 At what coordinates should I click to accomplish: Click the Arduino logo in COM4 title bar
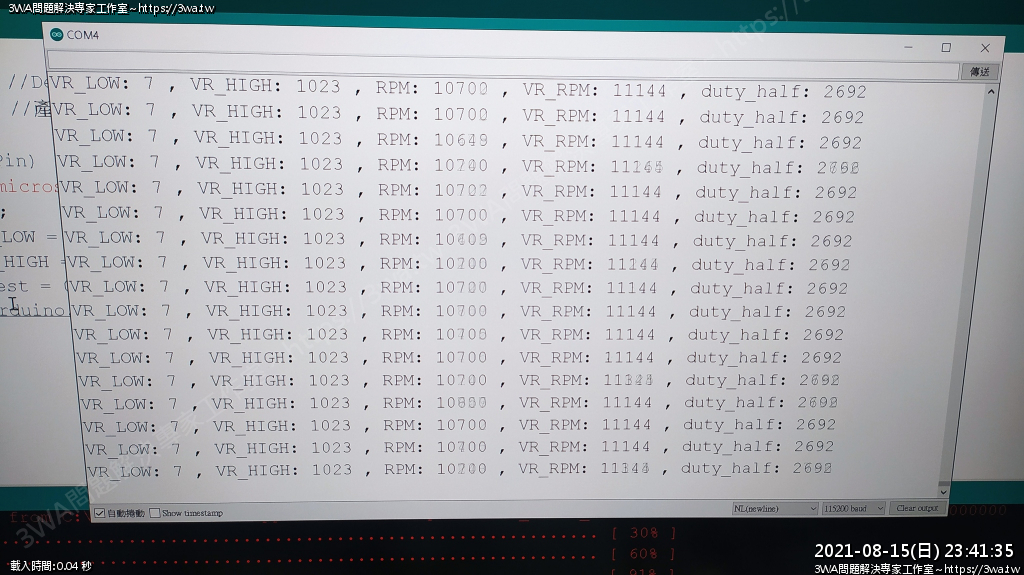click(x=56, y=35)
